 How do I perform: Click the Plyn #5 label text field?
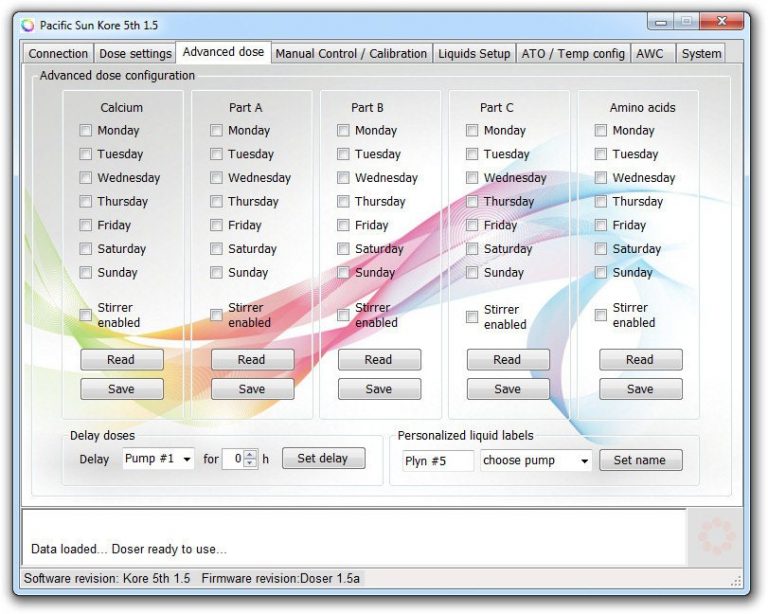click(437, 461)
